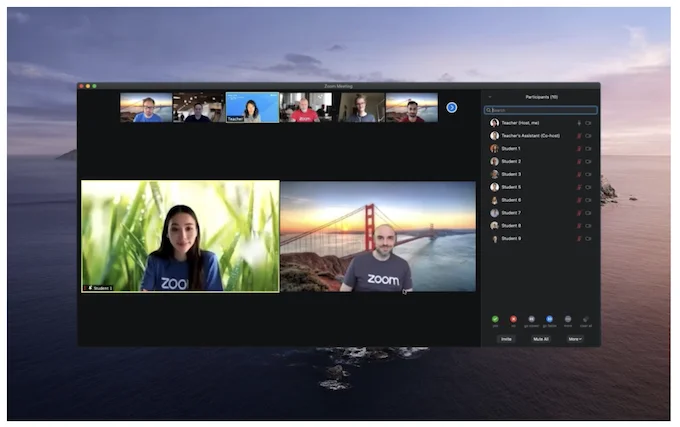Click Student 5's camera icon
The height and width of the screenshot is (427, 680).
(588, 187)
